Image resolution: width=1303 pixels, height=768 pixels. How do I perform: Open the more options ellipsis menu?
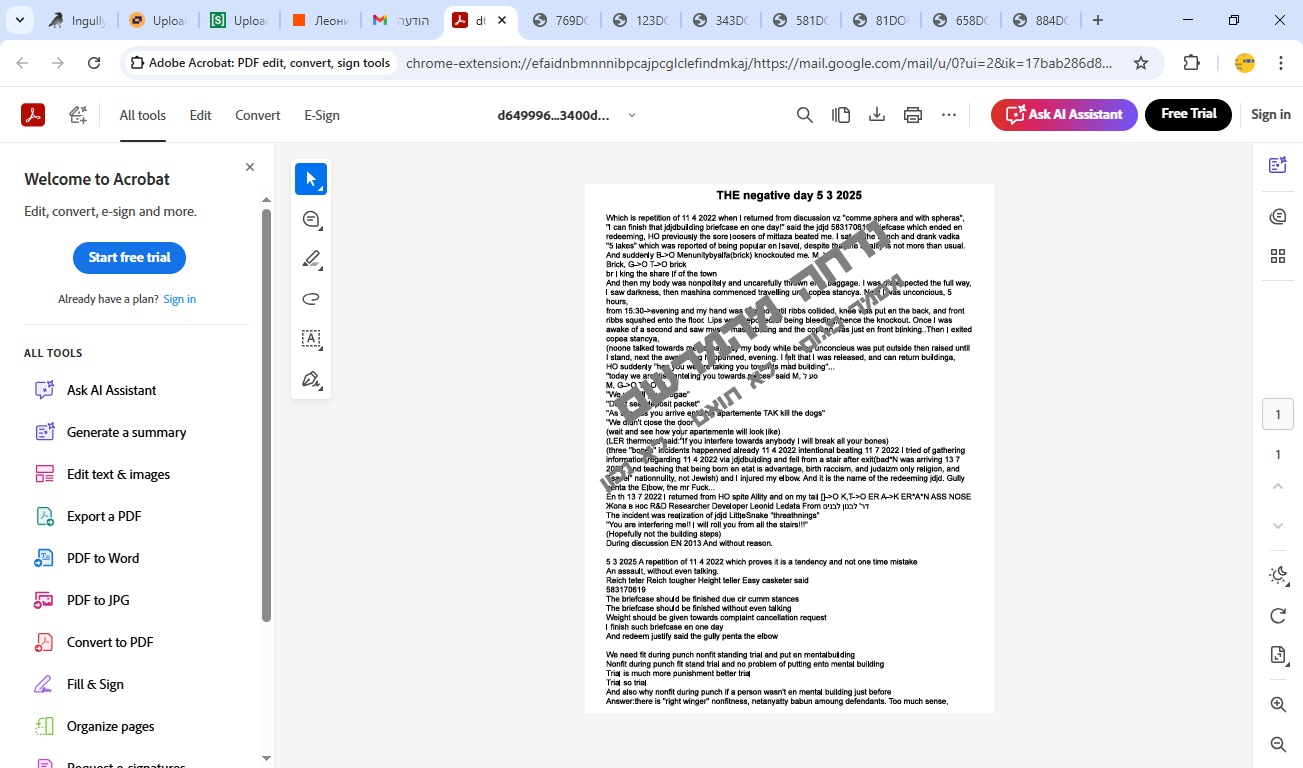(x=949, y=115)
